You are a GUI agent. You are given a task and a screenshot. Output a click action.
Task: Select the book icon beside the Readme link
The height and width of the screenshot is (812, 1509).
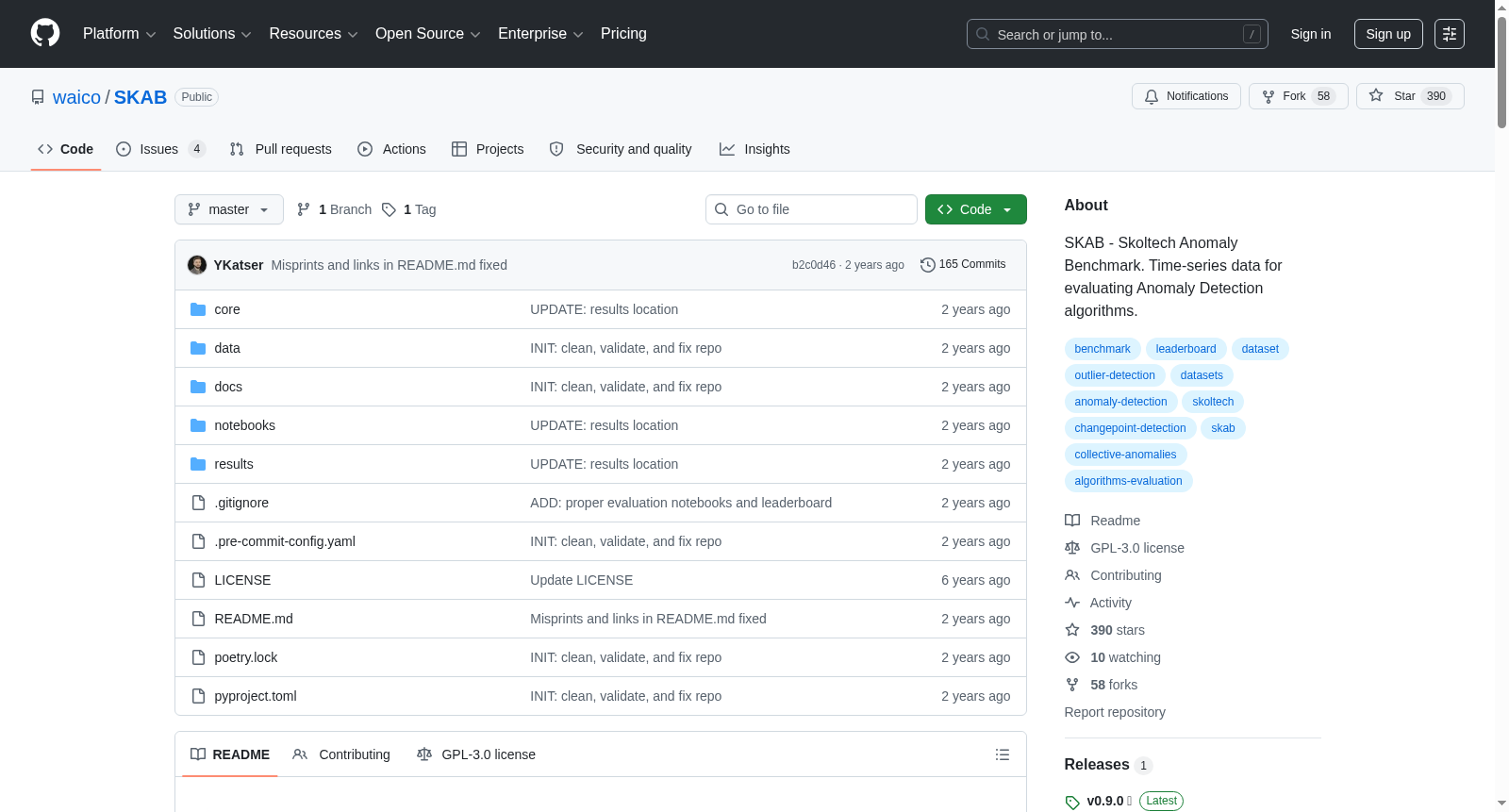1072,521
